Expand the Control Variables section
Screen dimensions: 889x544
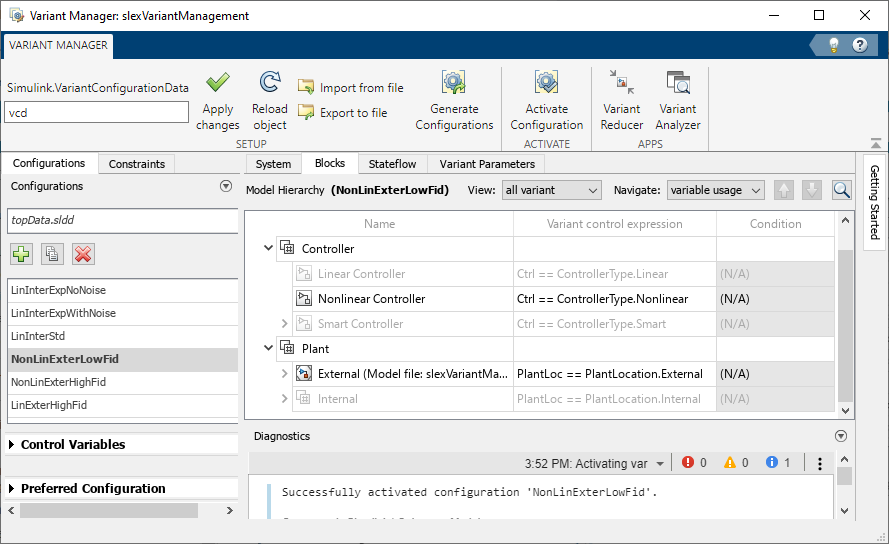coord(11,445)
